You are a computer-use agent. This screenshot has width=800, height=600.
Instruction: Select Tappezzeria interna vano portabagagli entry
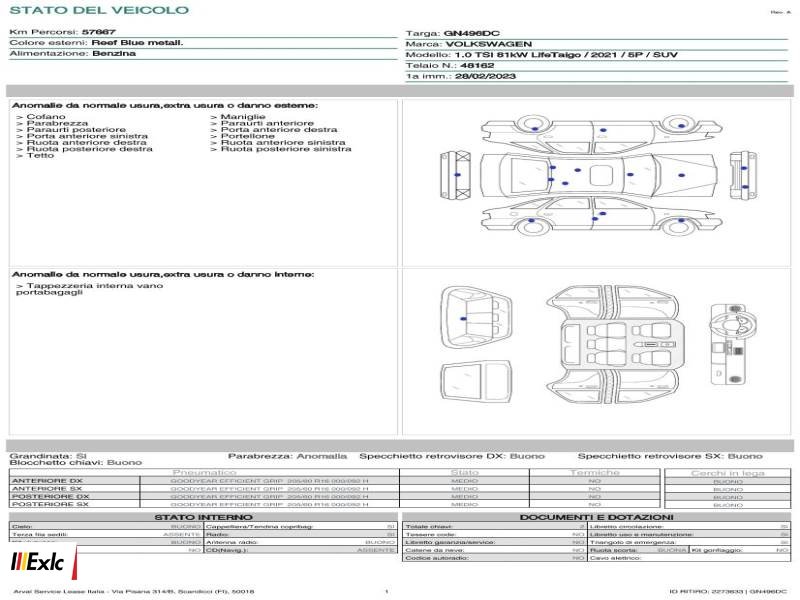click(90, 289)
